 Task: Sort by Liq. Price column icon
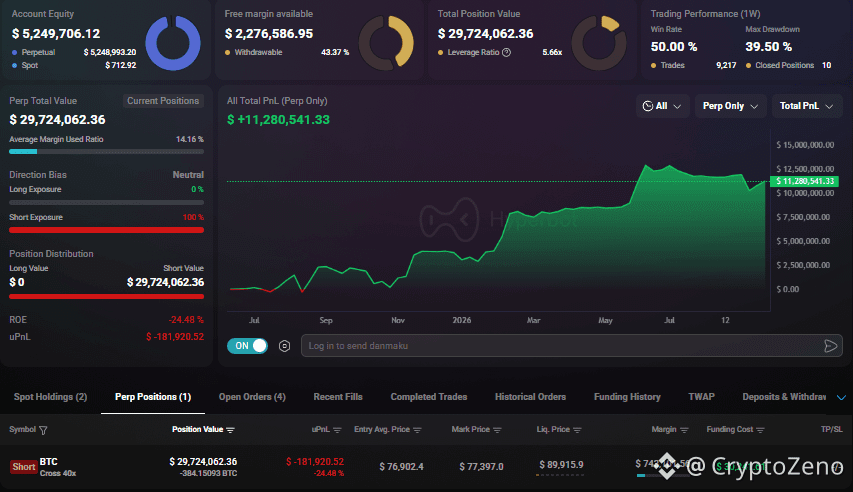point(577,430)
